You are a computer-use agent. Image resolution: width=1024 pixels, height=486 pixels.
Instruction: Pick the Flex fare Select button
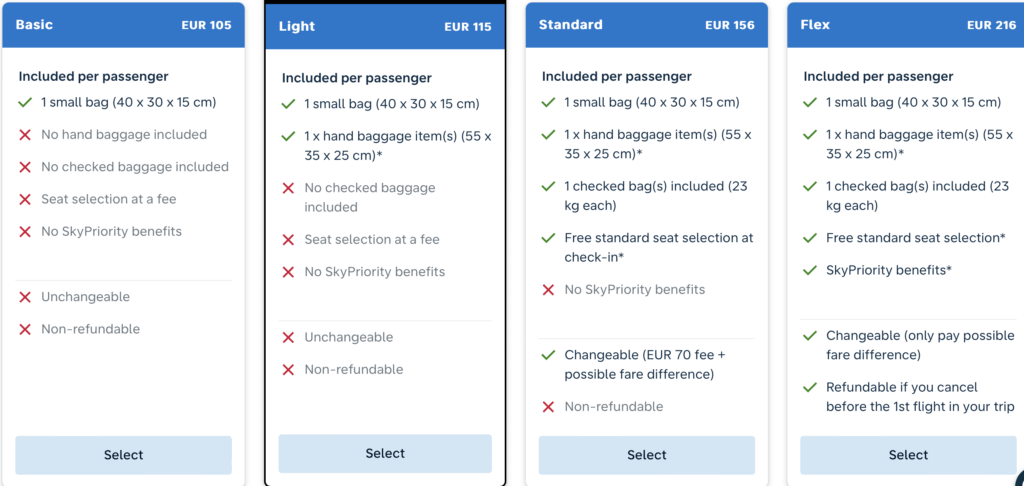tap(908, 455)
